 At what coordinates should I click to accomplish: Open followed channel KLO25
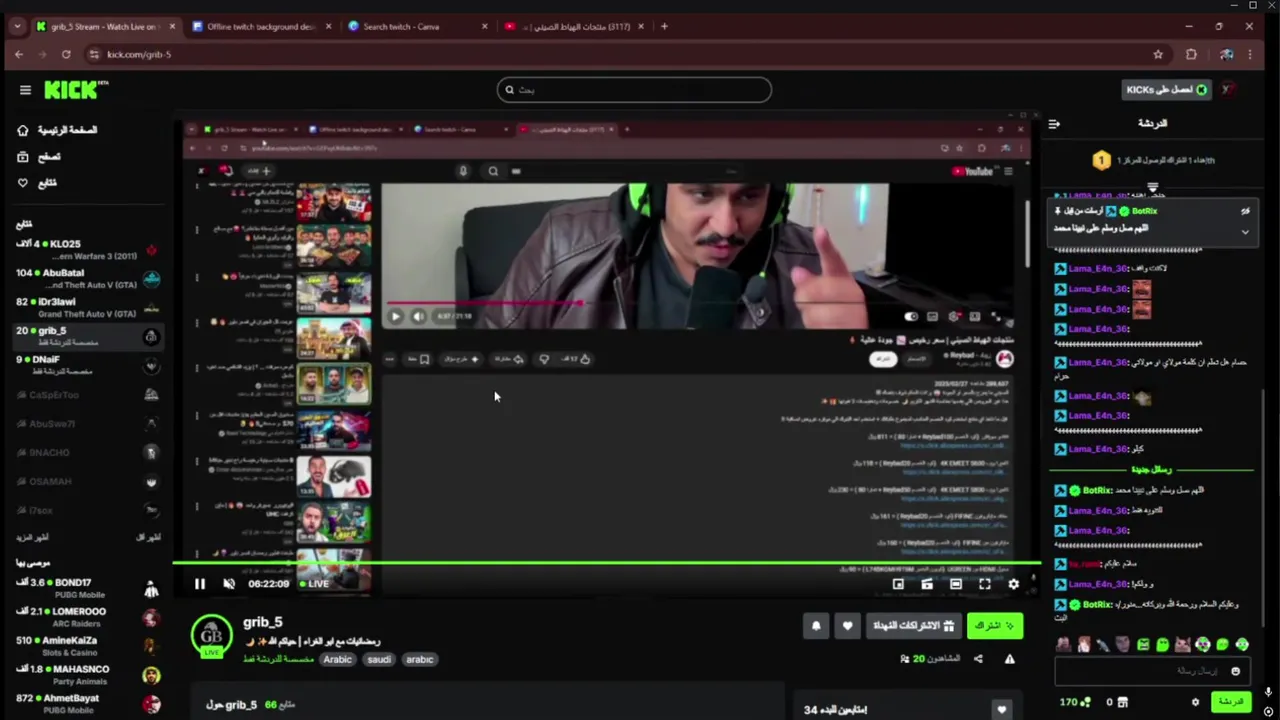(x=87, y=249)
